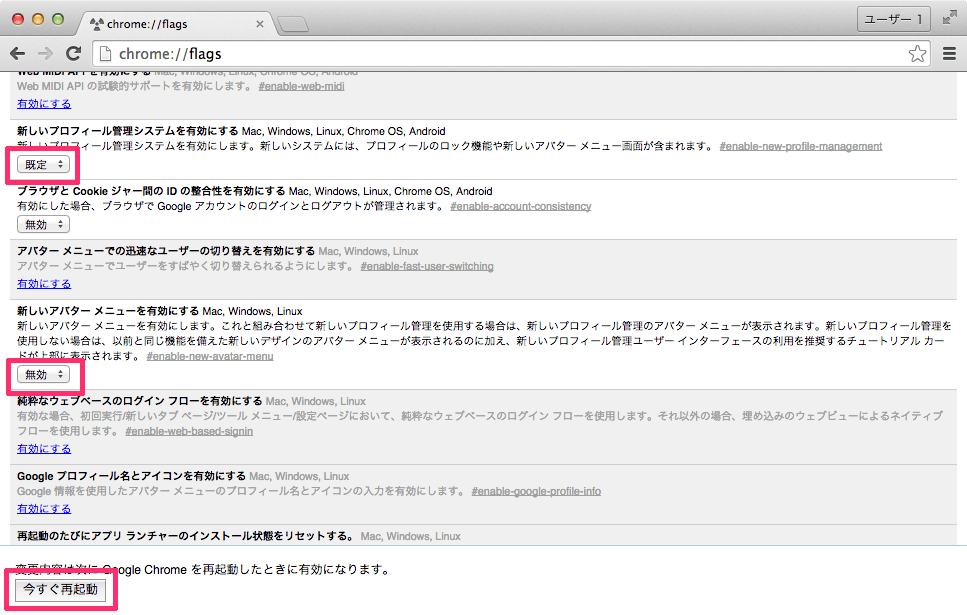967x615 pixels.
Task: Open the account consistency 無効 dropdown
Action: coord(43,225)
